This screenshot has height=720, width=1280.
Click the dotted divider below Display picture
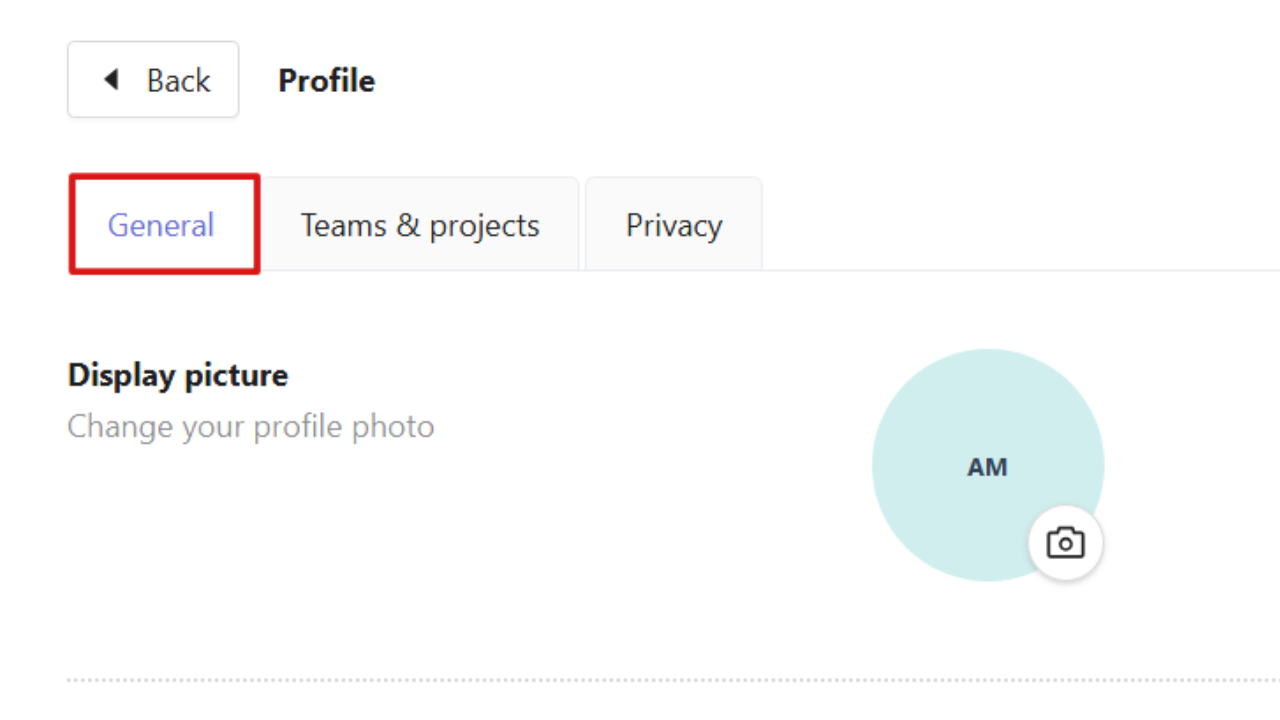673,680
